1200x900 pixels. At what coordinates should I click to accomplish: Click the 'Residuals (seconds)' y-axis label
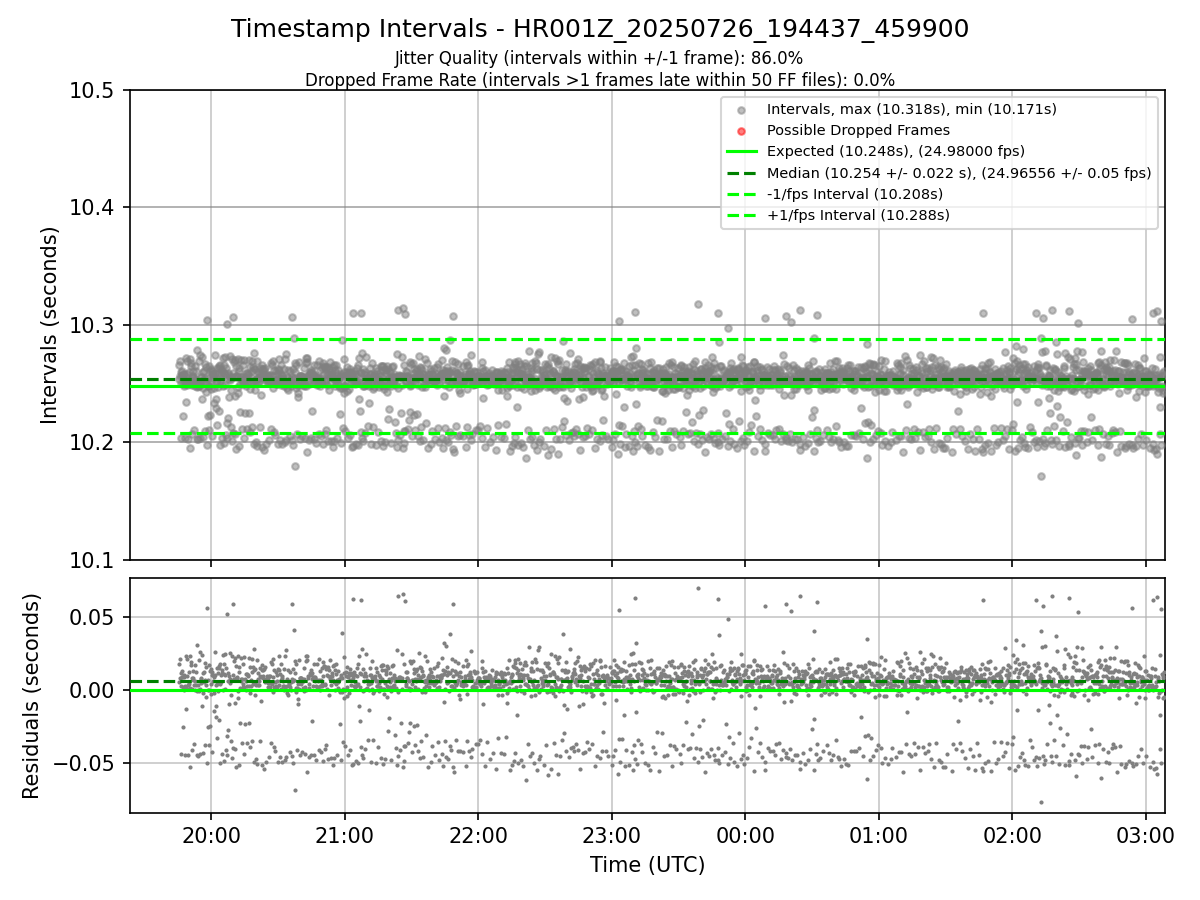pyautogui.click(x=31, y=696)
